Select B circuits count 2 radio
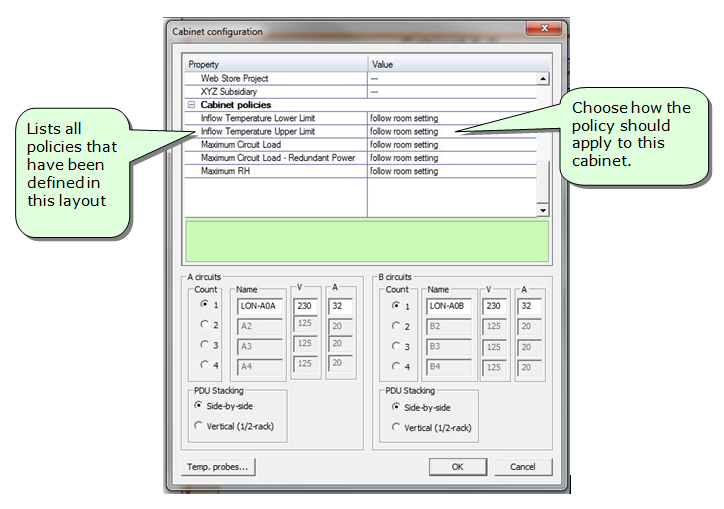Image resolution: width=724 pixels, height=509 pixels. [394, 325]
